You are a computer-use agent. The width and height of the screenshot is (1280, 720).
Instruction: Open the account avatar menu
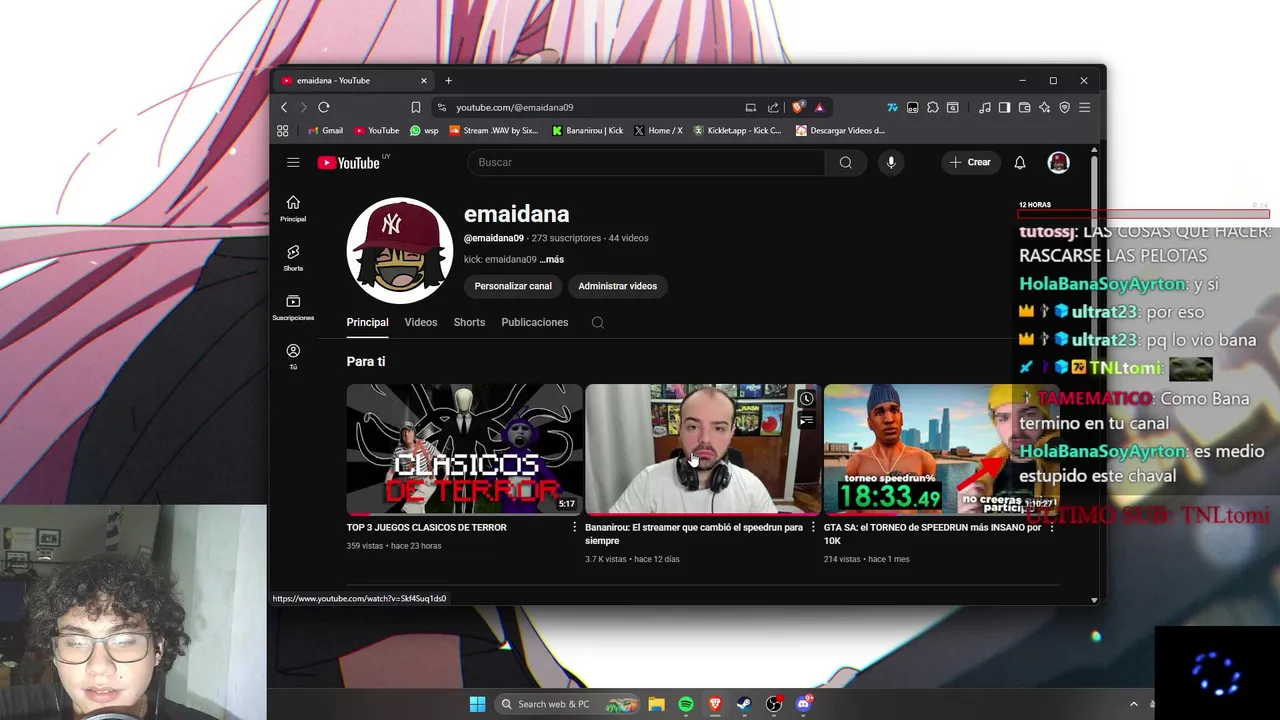pos(1058,162)
